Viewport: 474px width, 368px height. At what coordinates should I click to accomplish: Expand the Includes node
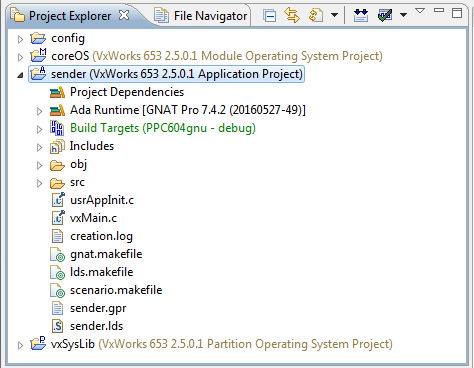[x=39, y=147]
